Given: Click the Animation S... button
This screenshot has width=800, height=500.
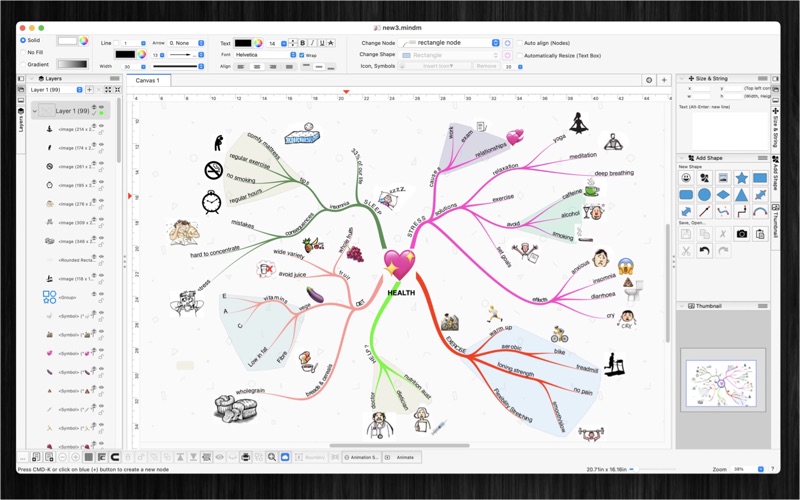Looking at the screenshot, I should click(361, 457).
